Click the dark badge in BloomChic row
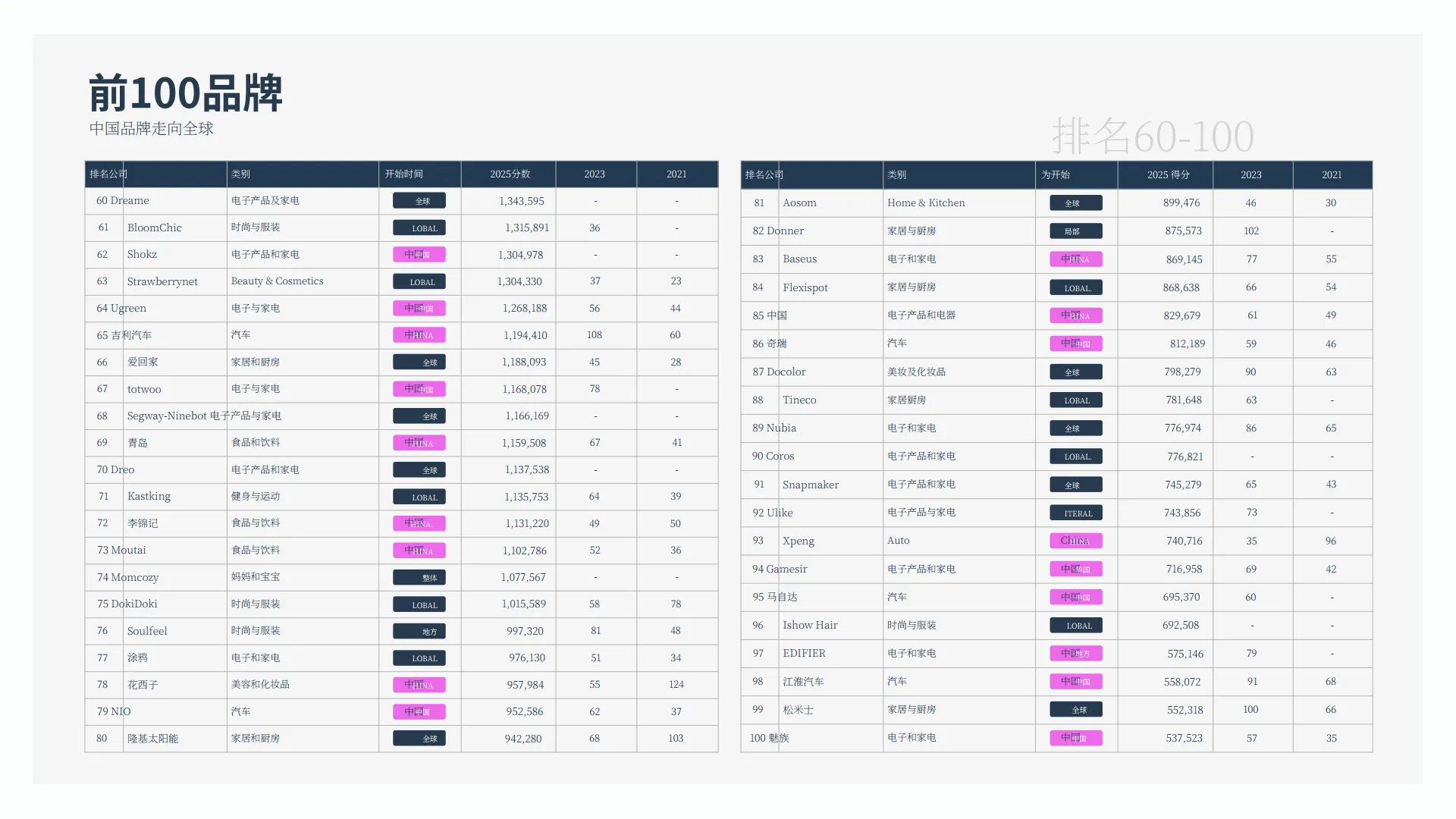Image resolution: width=1456 pixels, height=819 pixels. tap(419, 227)
